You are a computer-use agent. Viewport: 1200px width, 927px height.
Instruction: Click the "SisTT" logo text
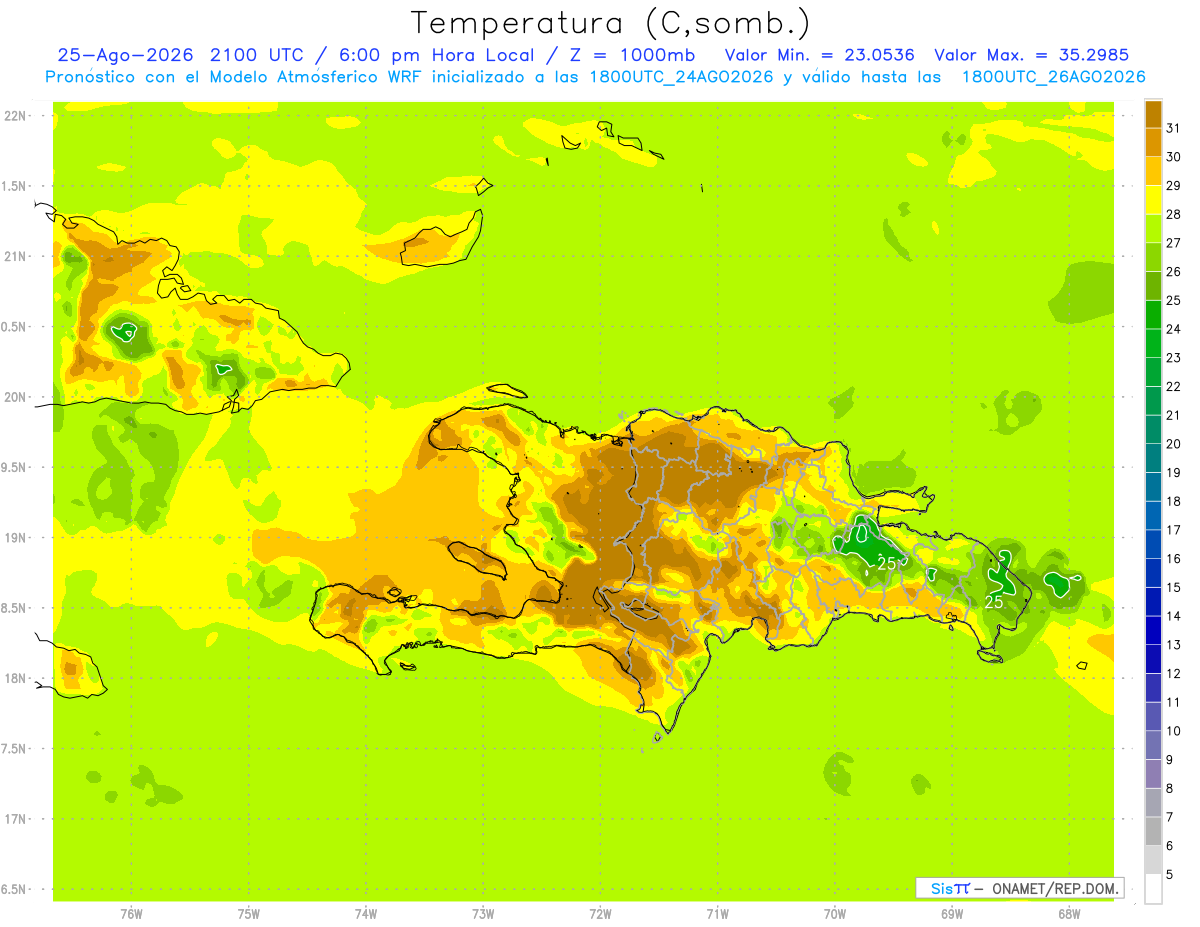pos(949,888)
